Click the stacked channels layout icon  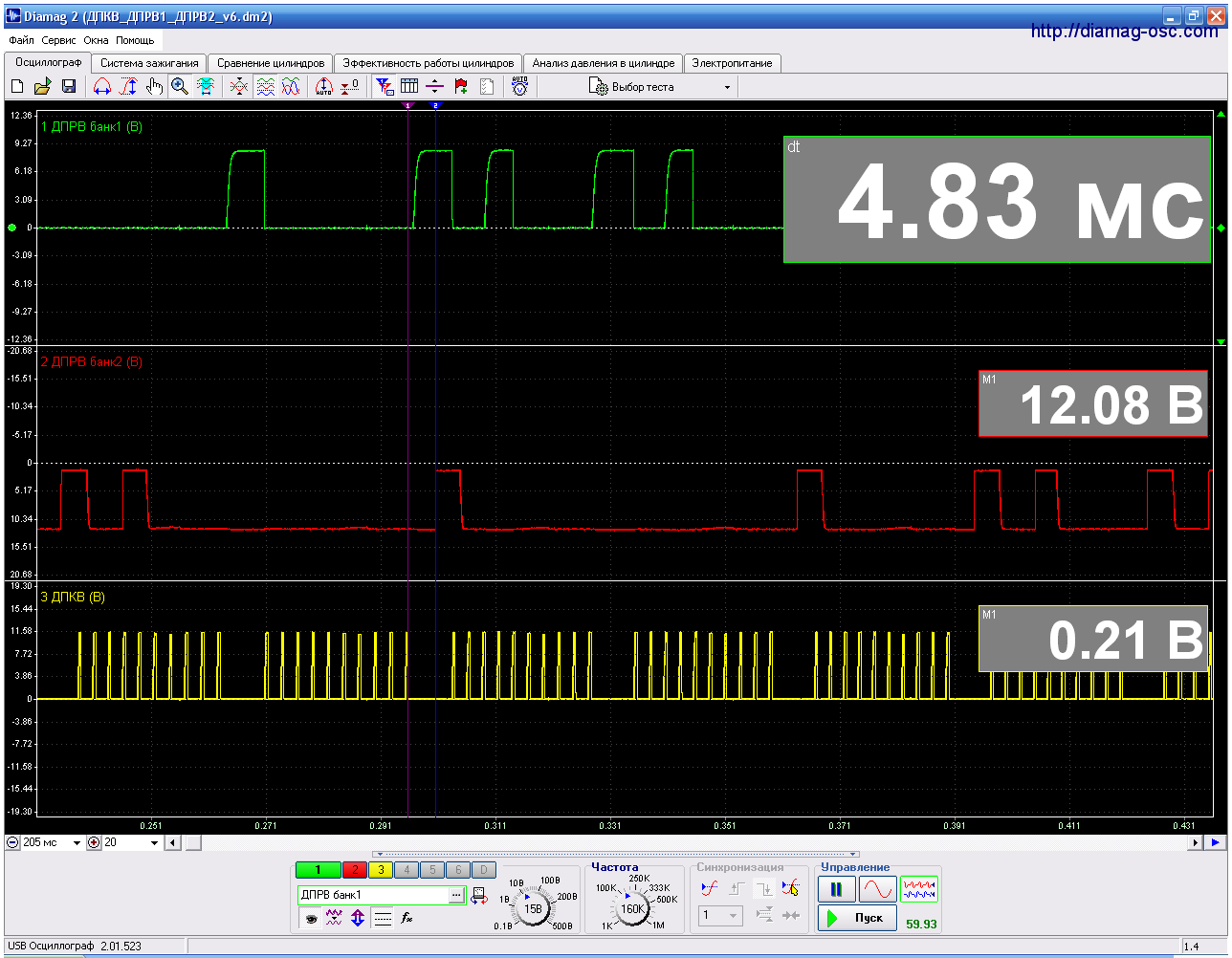tap(265, 87)
